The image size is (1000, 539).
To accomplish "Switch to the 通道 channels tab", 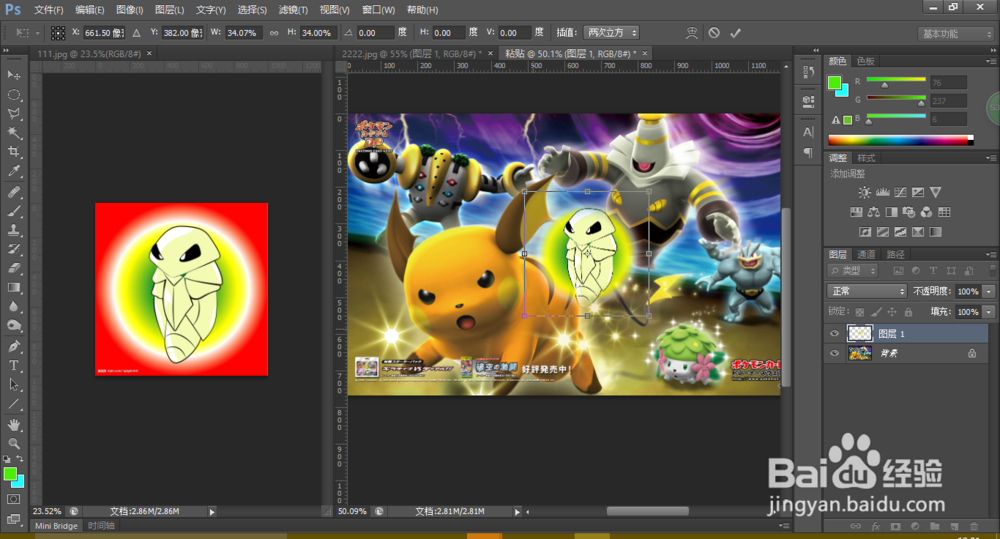I will (x=866, y=255).
